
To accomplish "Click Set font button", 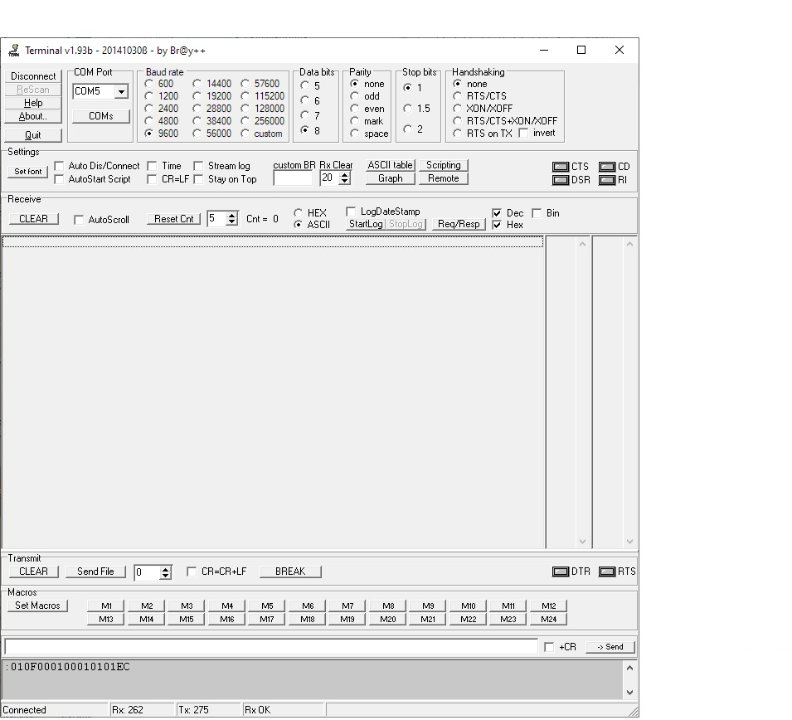I will [28, 171].
